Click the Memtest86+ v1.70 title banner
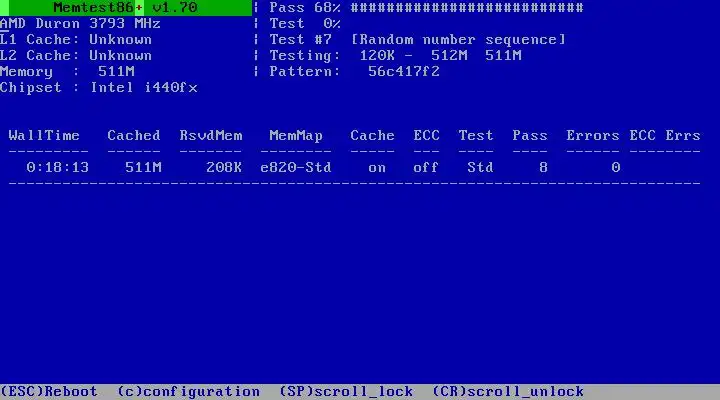 point(126,7)
